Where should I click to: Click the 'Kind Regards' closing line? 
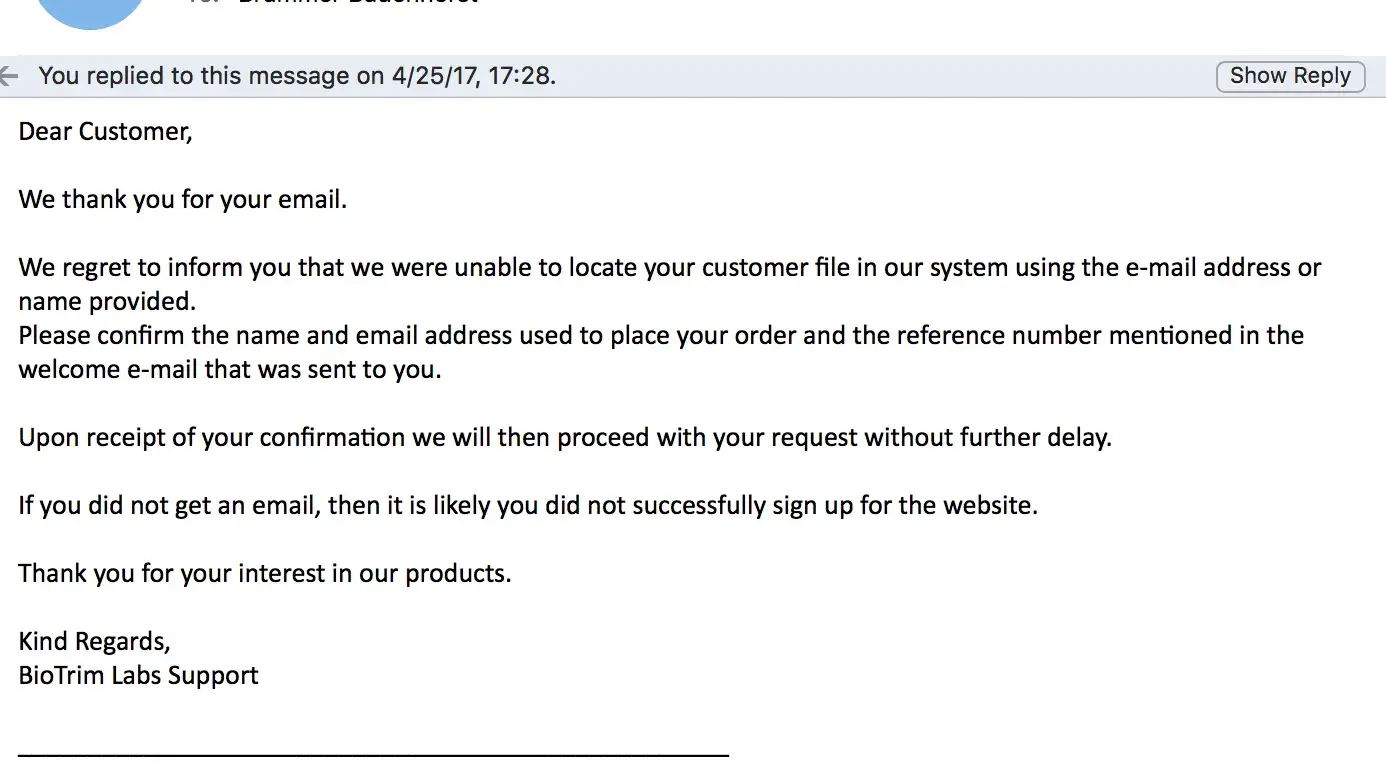(94, 641)
